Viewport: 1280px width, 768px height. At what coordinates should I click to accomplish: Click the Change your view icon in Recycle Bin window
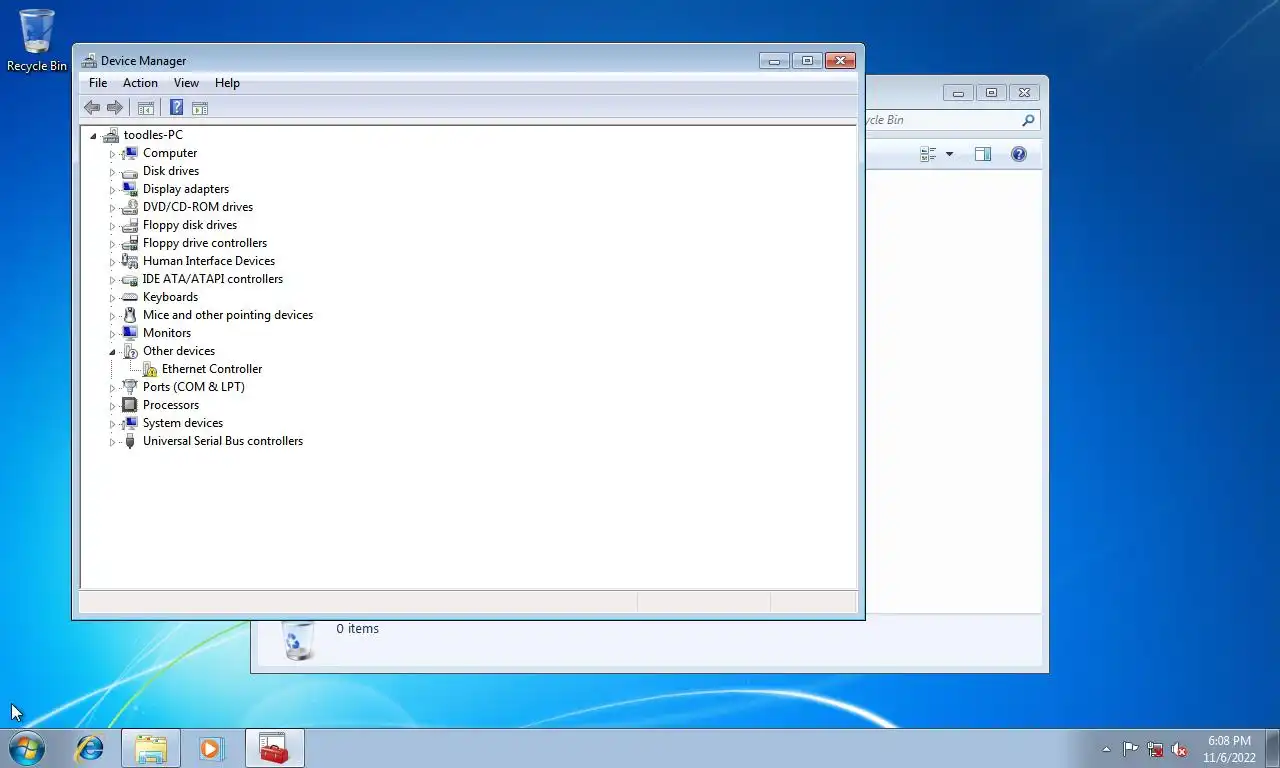pos(928,154)
